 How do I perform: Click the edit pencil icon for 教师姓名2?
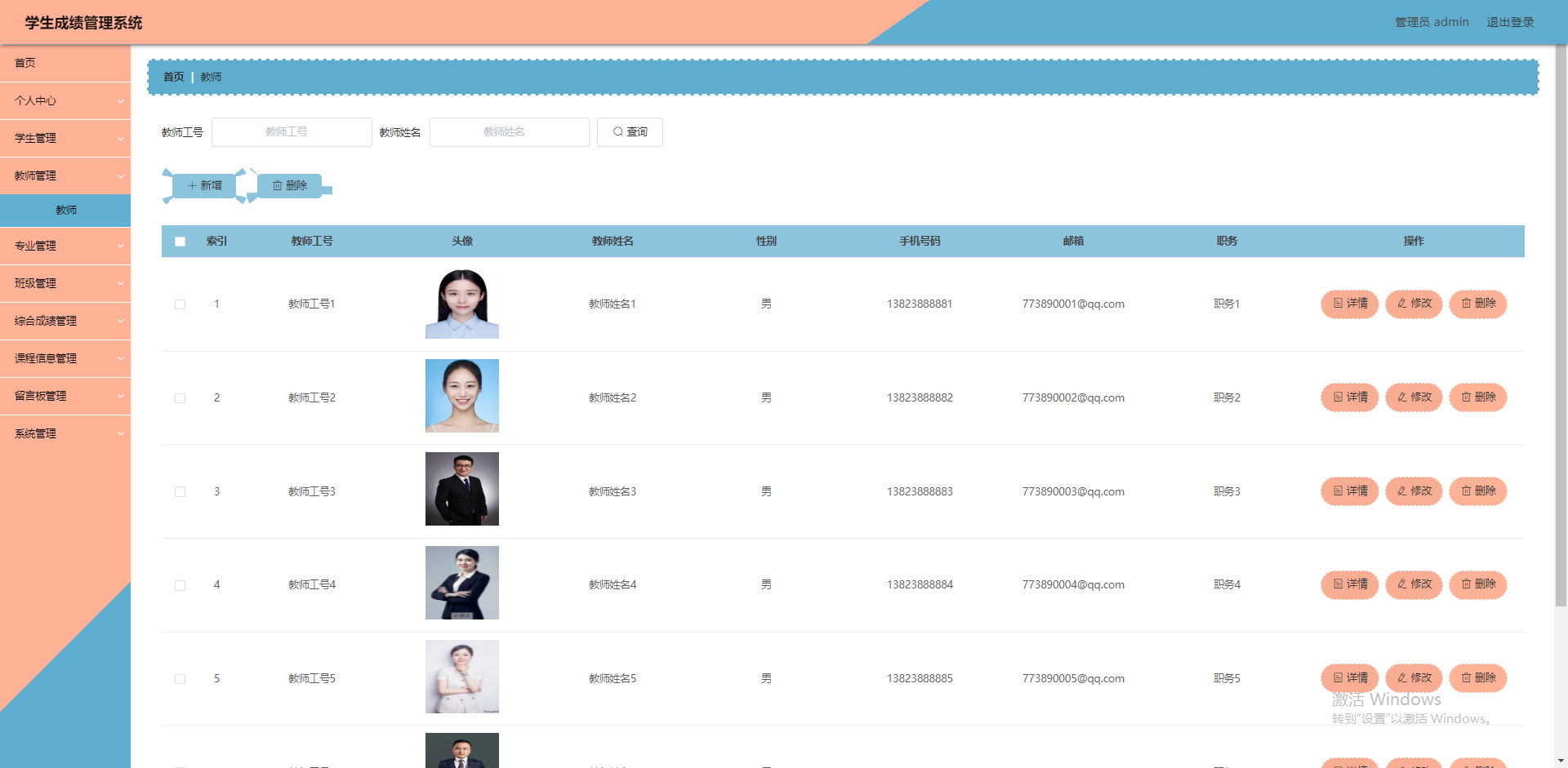1401,397
